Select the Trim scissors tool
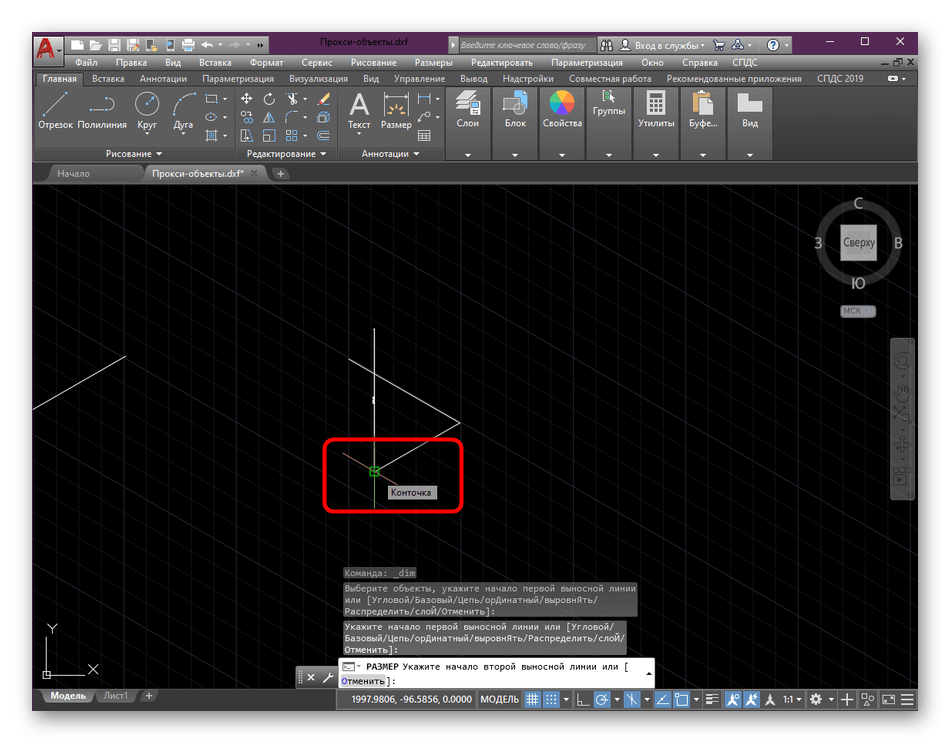Screen dimensions: 950x743 tap(292, 99)
